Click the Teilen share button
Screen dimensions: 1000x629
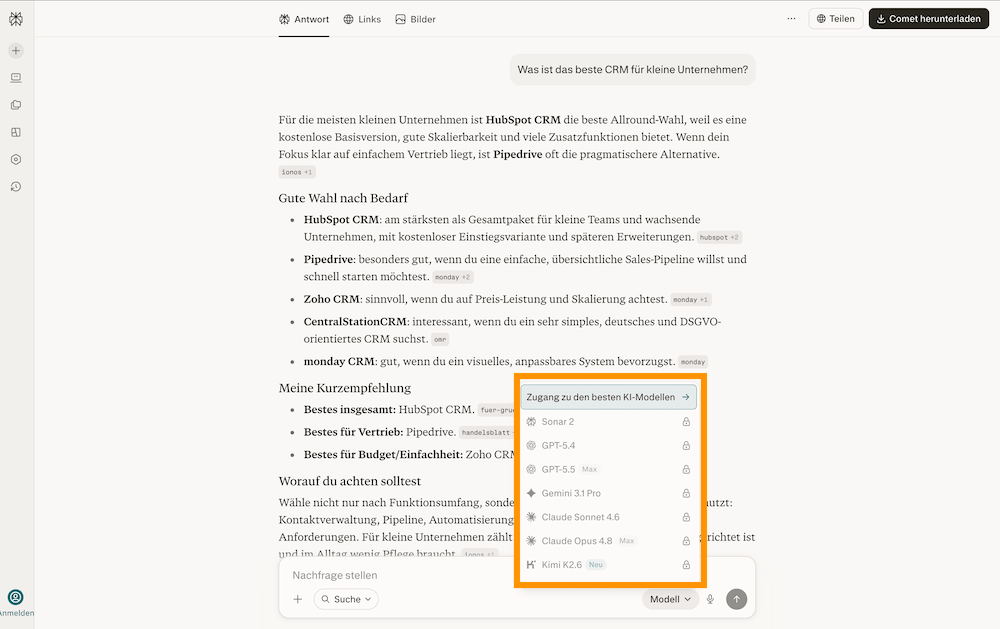point(835,18)
